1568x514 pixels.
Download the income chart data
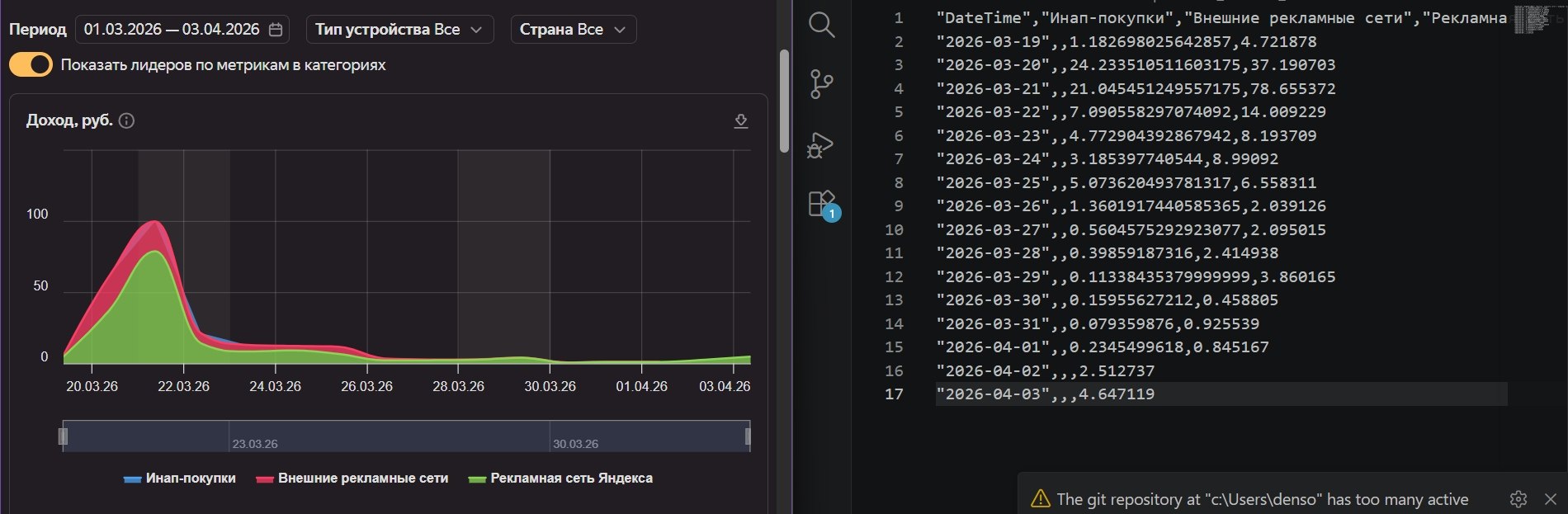[741, 121]
